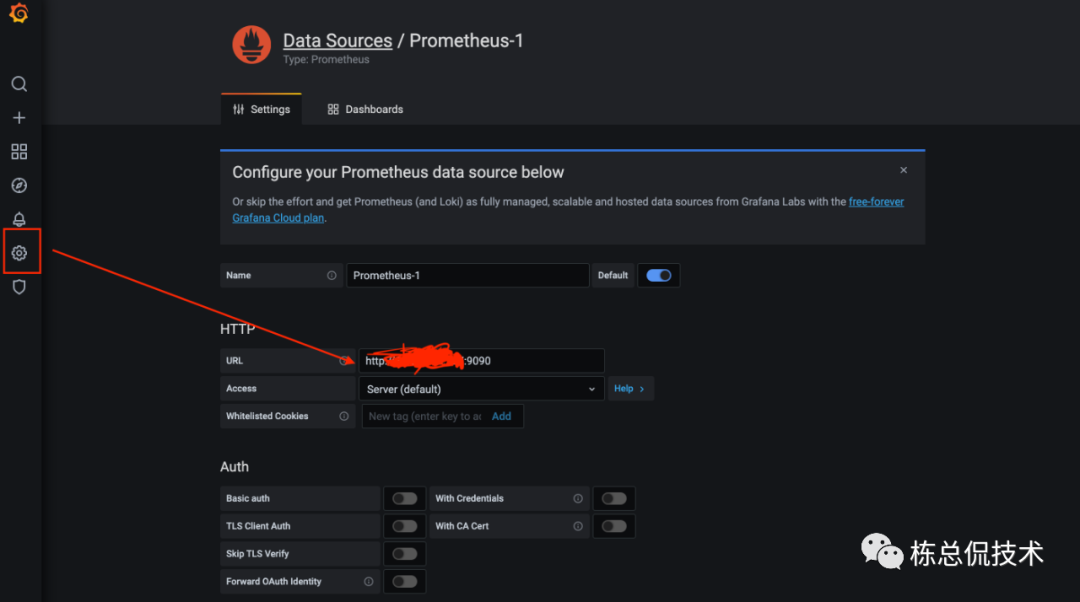The image size is (1080, 602).
Task: Go to the Data Sources breadcrumb link
Action: (x=338, y=41)
